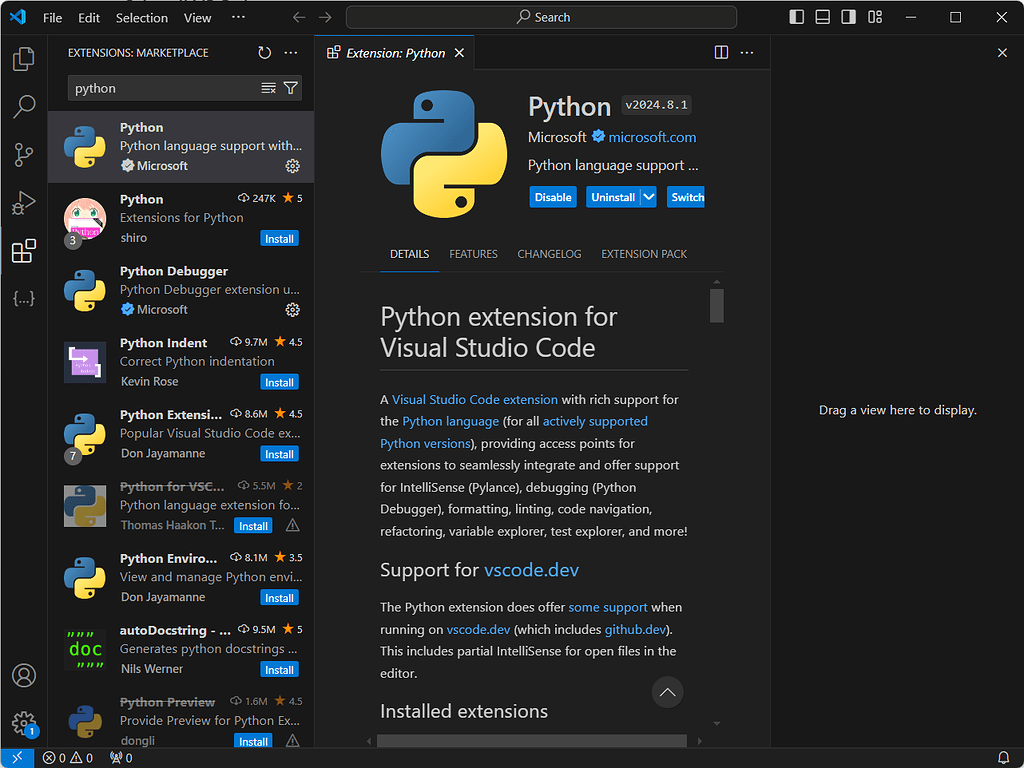Screen dimensions: 1024x768
Task: Switch to the CHANGELOG tab
Action: 549,254
